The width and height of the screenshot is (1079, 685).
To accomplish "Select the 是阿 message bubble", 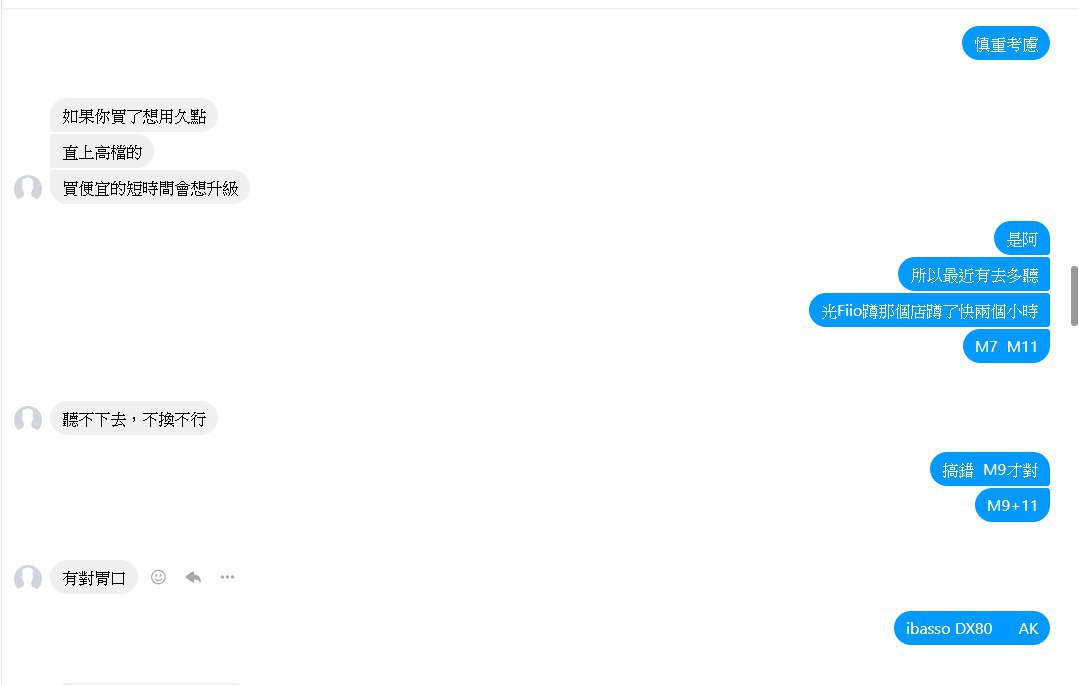I will coord(1022,239).
